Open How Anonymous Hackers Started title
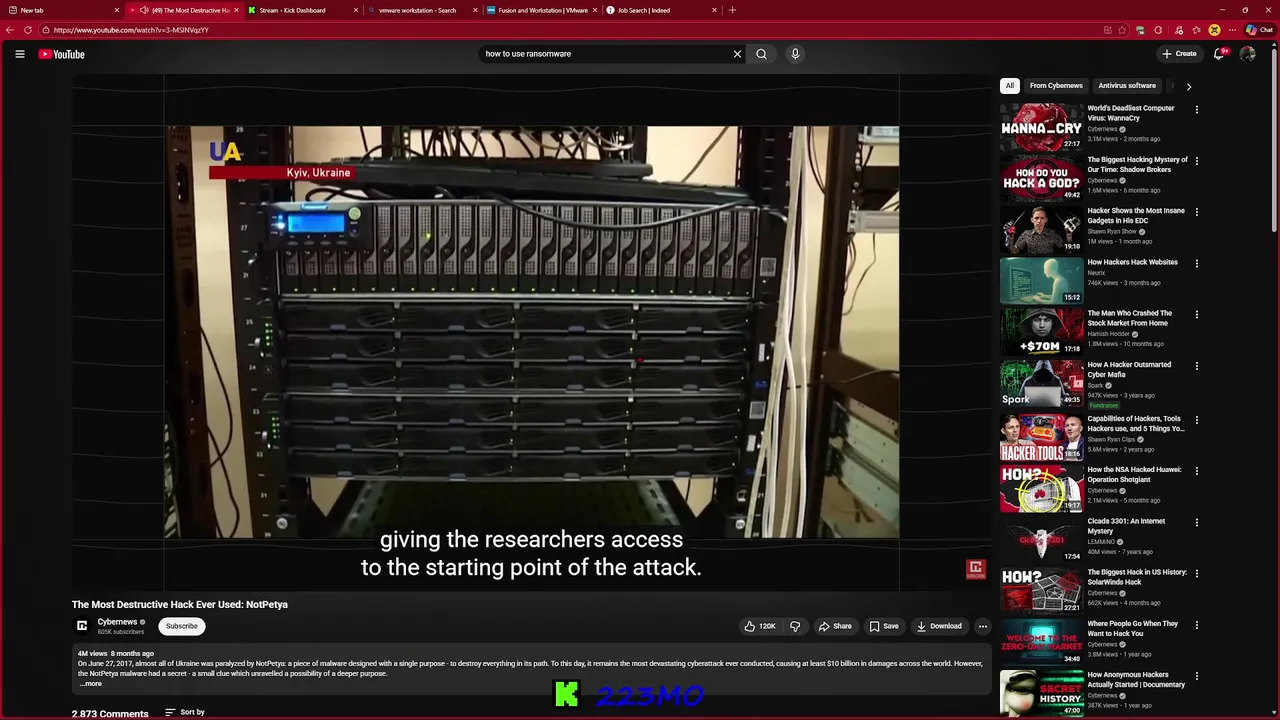Viewport: 1280px width, 720px height. [1136, 680]
